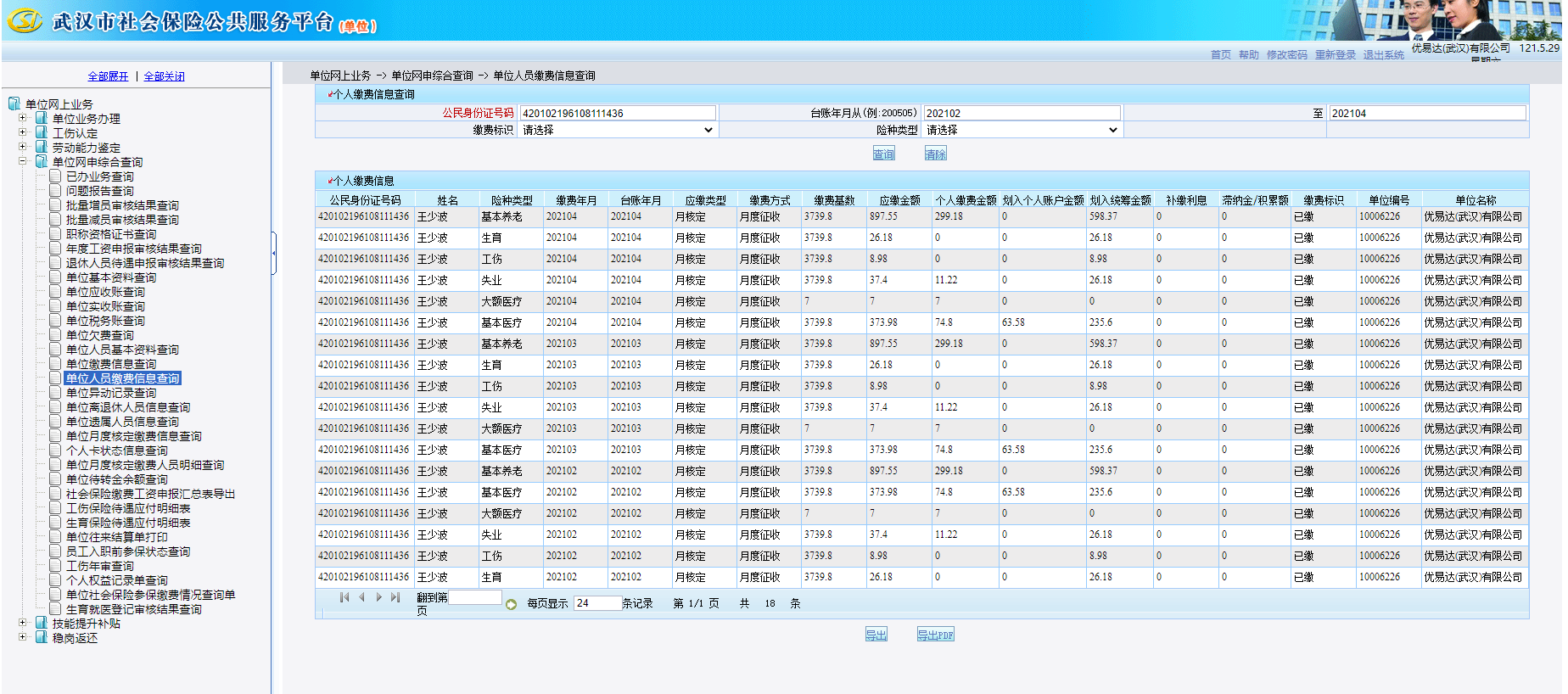This screenshot has width=1568, height=694.
Task: Click the 退出系统 link in header
Action: point(1383,55)
